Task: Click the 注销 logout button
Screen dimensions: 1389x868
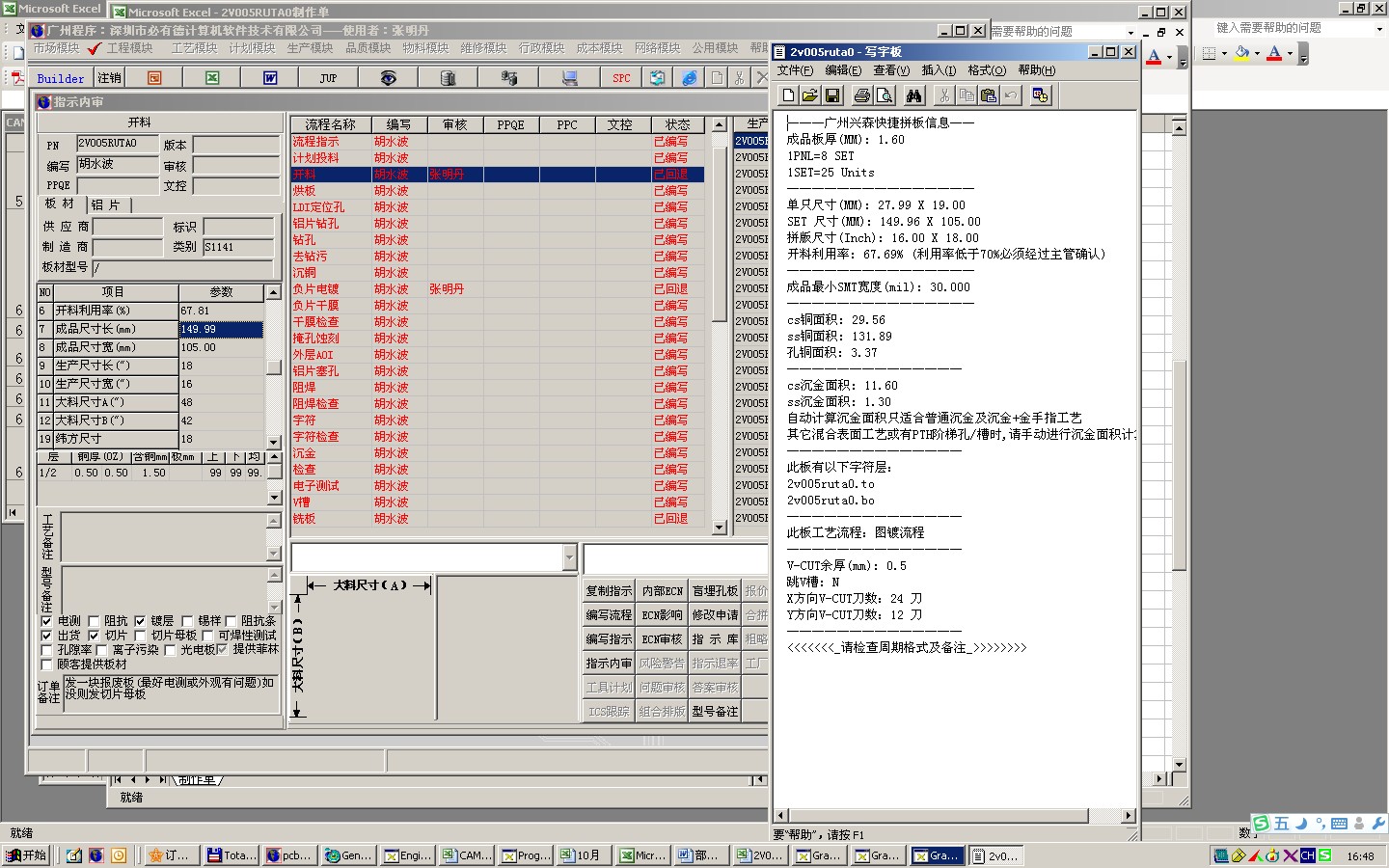Action: (x=109, y=78)
